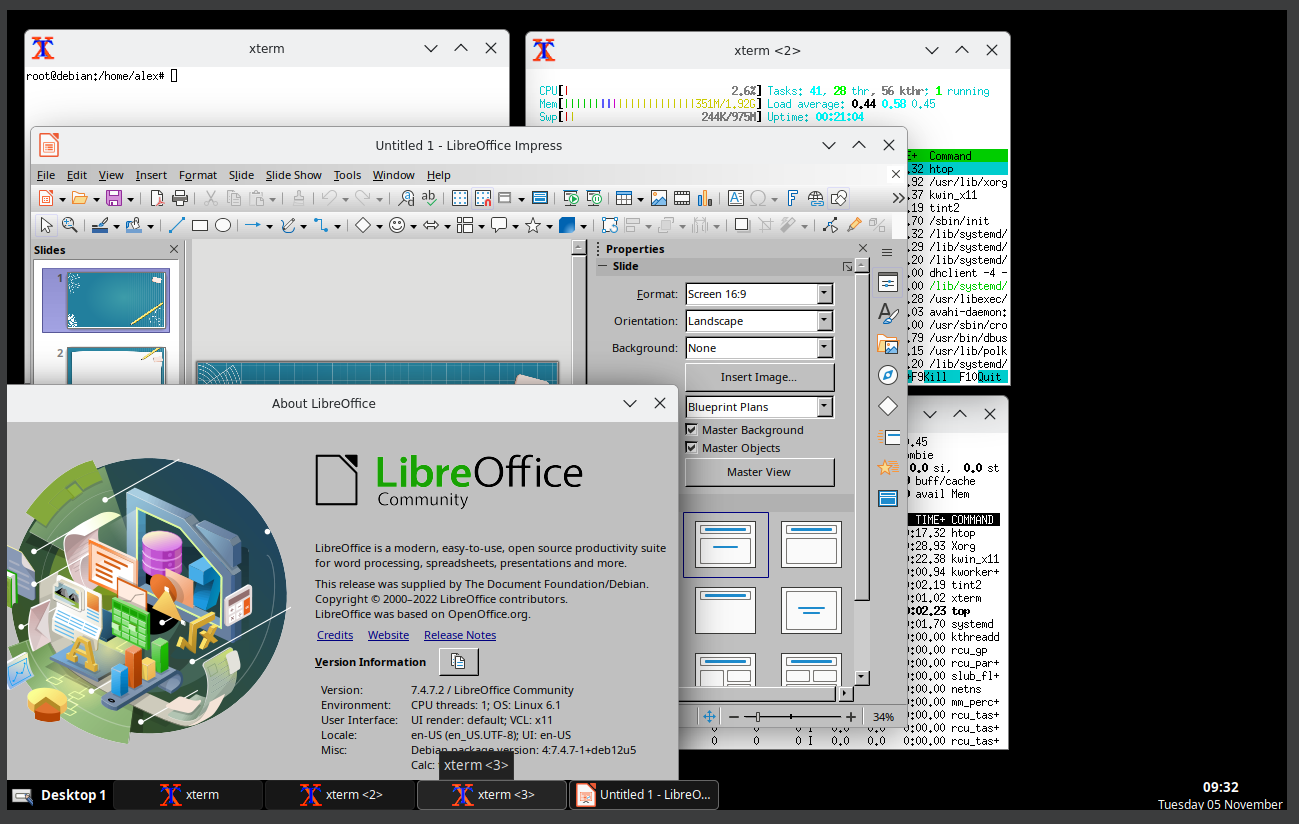Open the Styles sidebar deck
Screen dimensions: 1299x824
point(887,314)
